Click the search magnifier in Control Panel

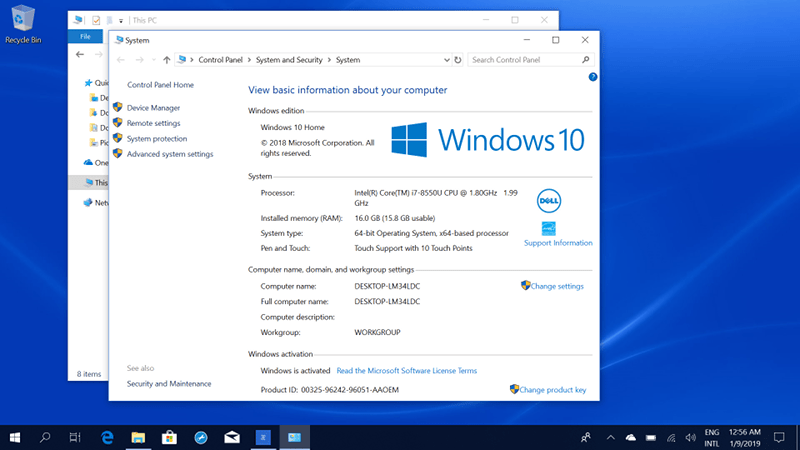click(x=585, y=60)
